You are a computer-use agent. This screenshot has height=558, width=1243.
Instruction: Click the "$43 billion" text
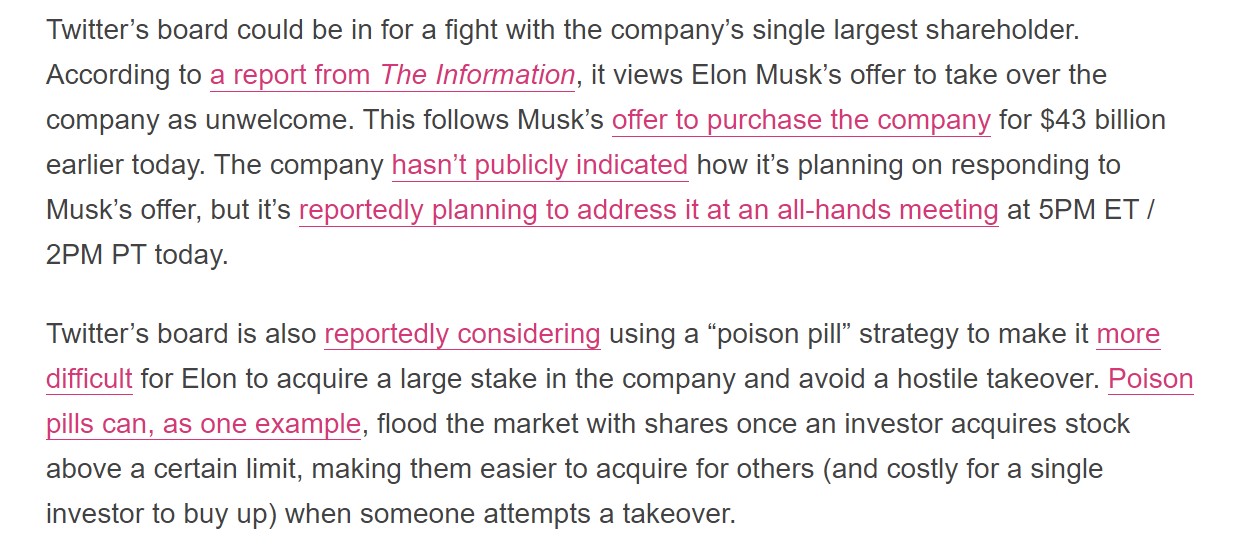click(1103, 120)
